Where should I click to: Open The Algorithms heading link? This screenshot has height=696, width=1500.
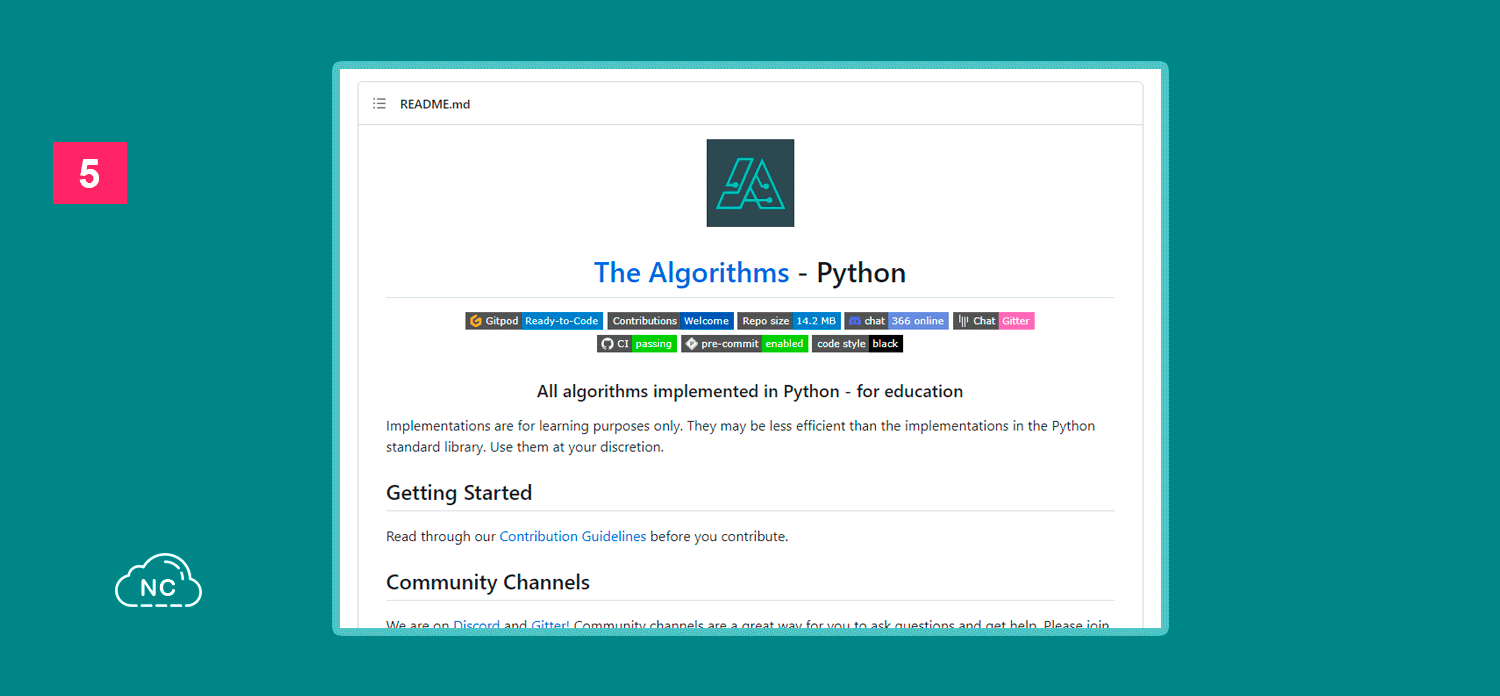click(691, 273)
